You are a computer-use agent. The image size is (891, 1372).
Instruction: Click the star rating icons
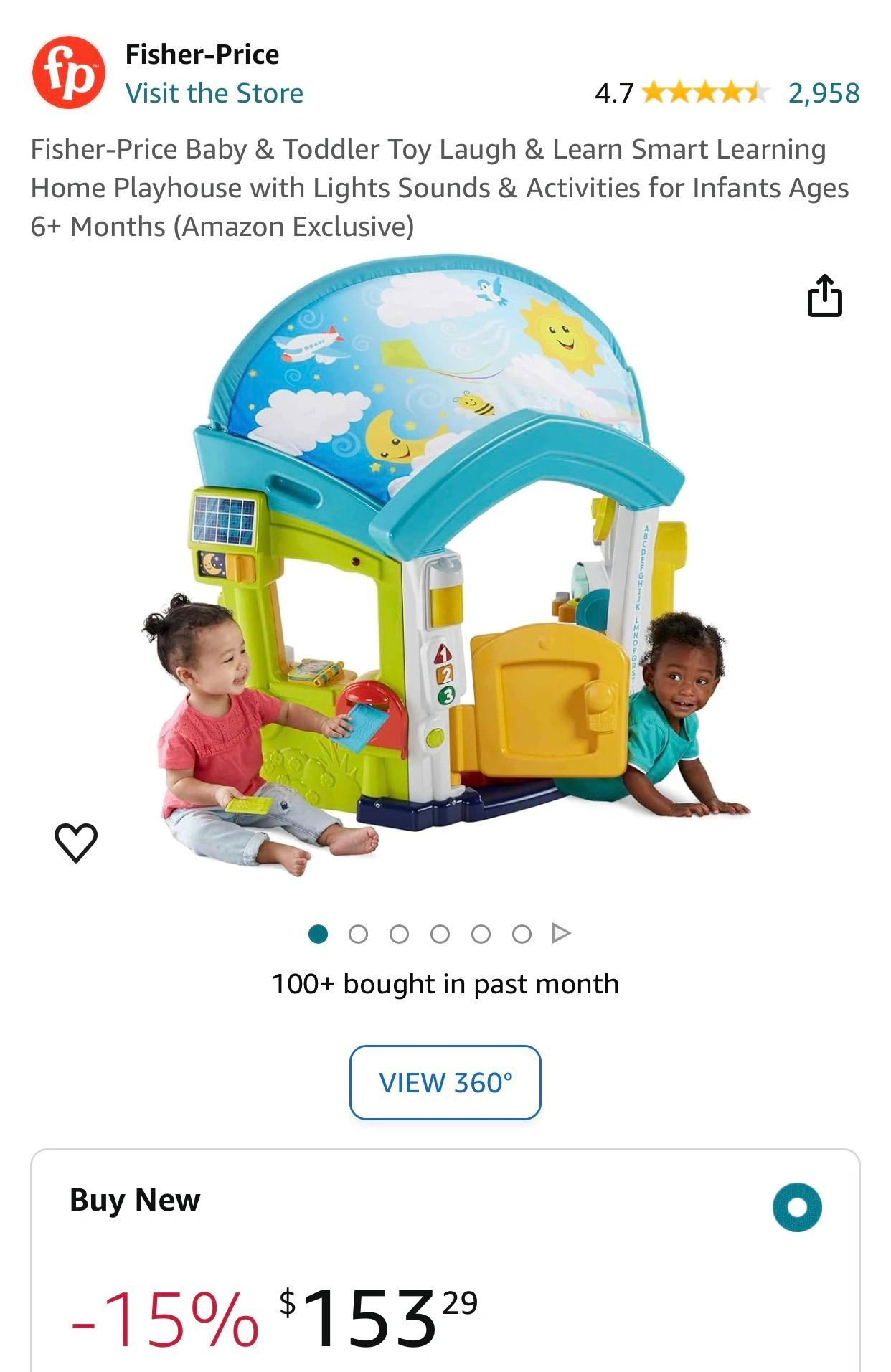[x=705, y=93]
